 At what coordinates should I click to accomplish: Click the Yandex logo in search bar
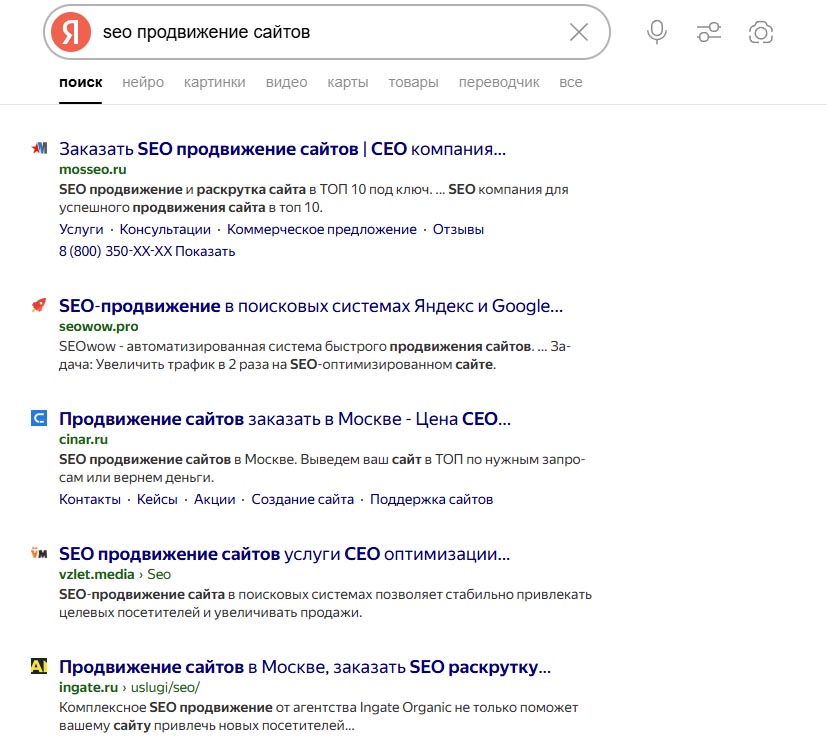(x=71, y=32)
